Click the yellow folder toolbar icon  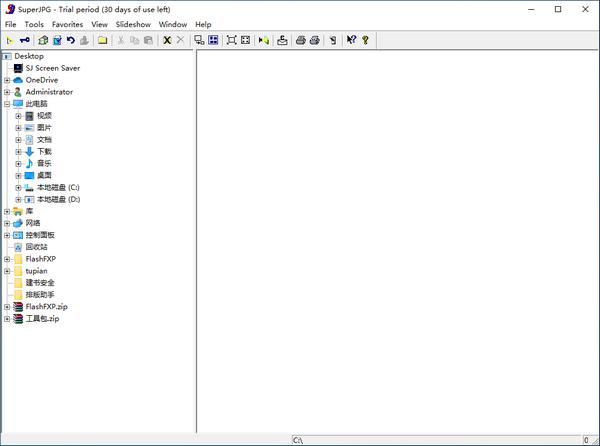[102, 40]
